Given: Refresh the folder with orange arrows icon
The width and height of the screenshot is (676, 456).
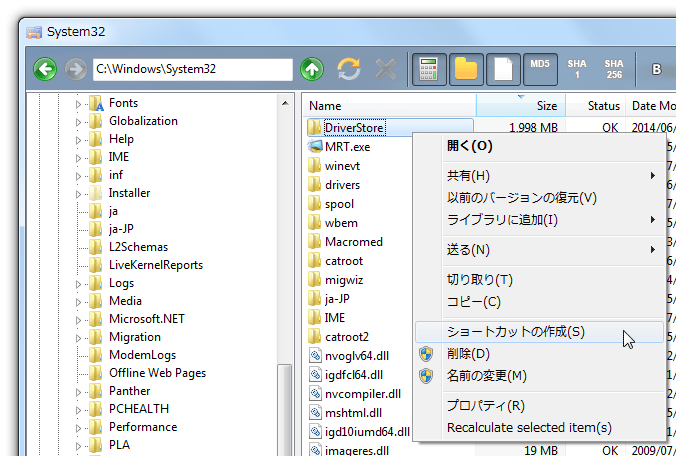Looking at the screenshot, I should tap(349, 69).
